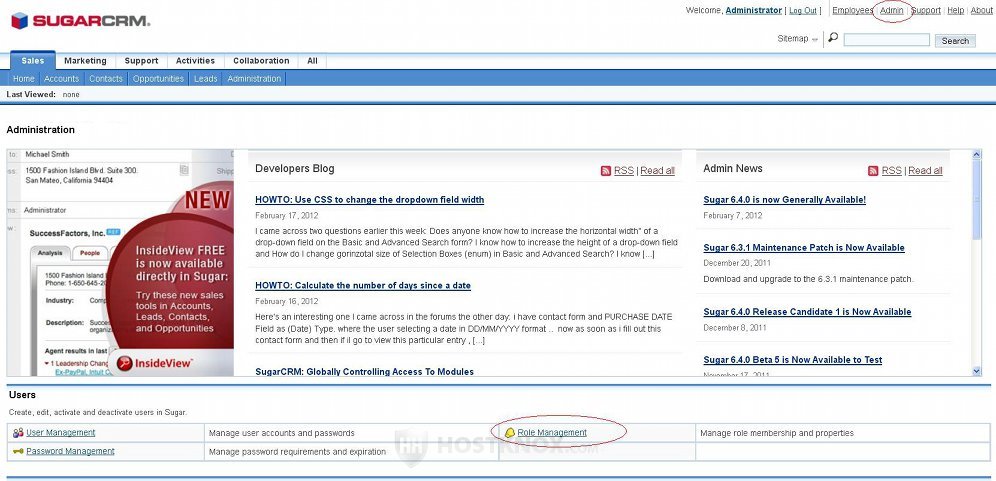This screenshot has width=996, height=481.
Task: Open Password Management link
Action: [71, 451]
